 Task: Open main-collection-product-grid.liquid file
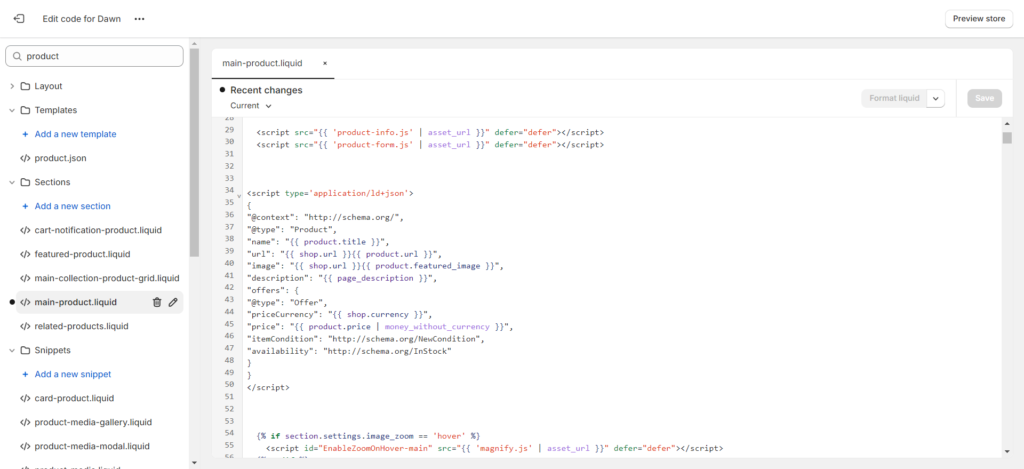point(107,278)
